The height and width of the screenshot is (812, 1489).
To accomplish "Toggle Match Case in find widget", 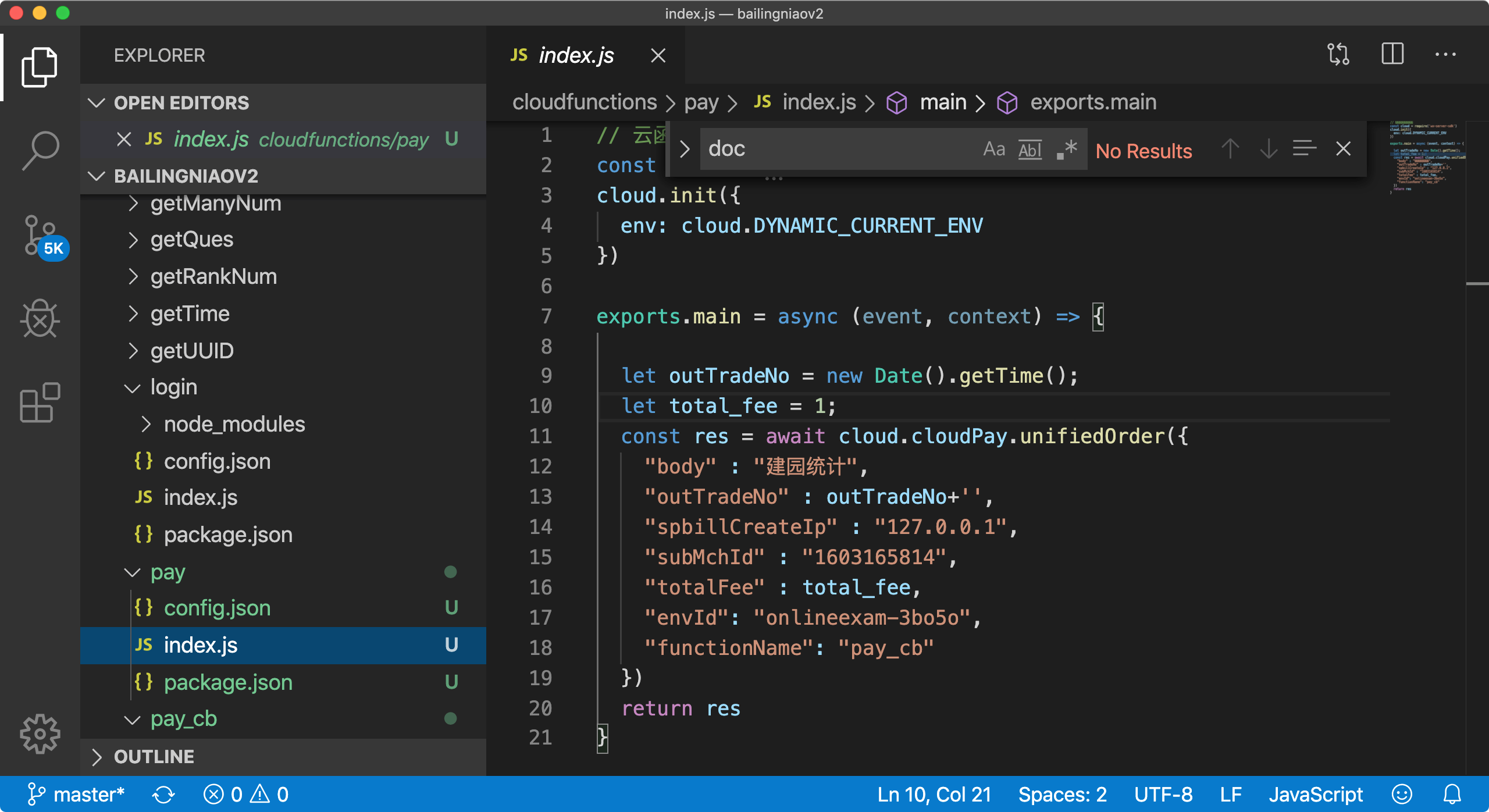I will (x=993, y=149).
